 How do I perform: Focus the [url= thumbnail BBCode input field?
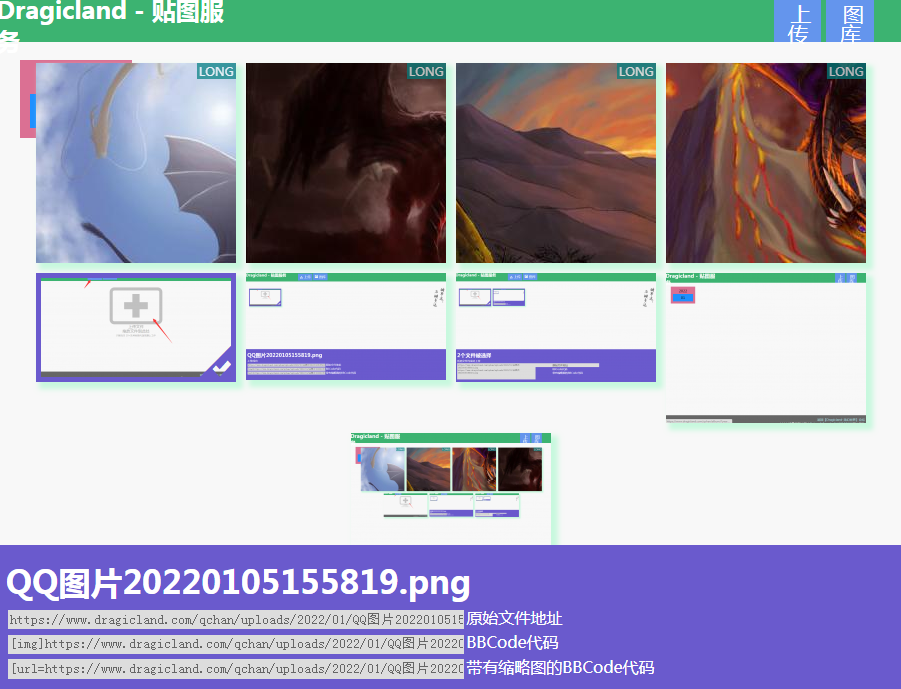click(236, 669)
